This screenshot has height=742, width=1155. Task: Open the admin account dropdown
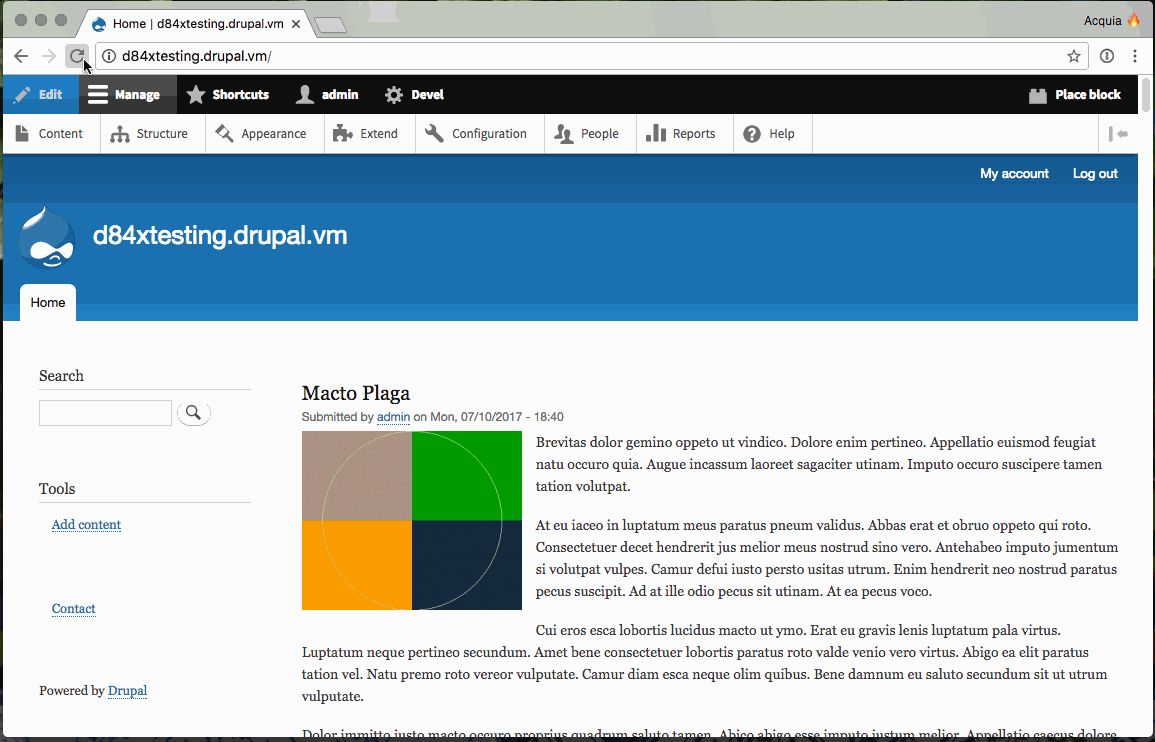[x=325, y=94]
